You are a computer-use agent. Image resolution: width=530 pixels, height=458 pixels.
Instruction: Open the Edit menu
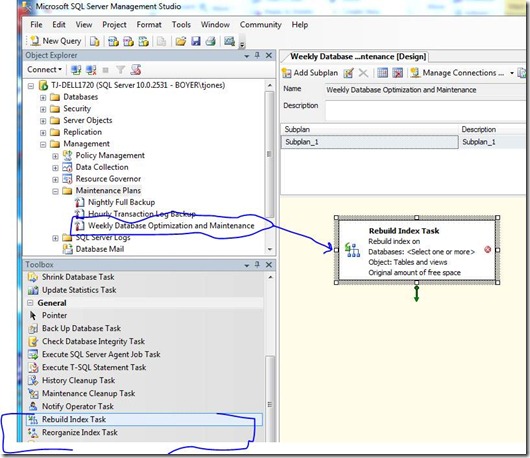tap(58, 25)
